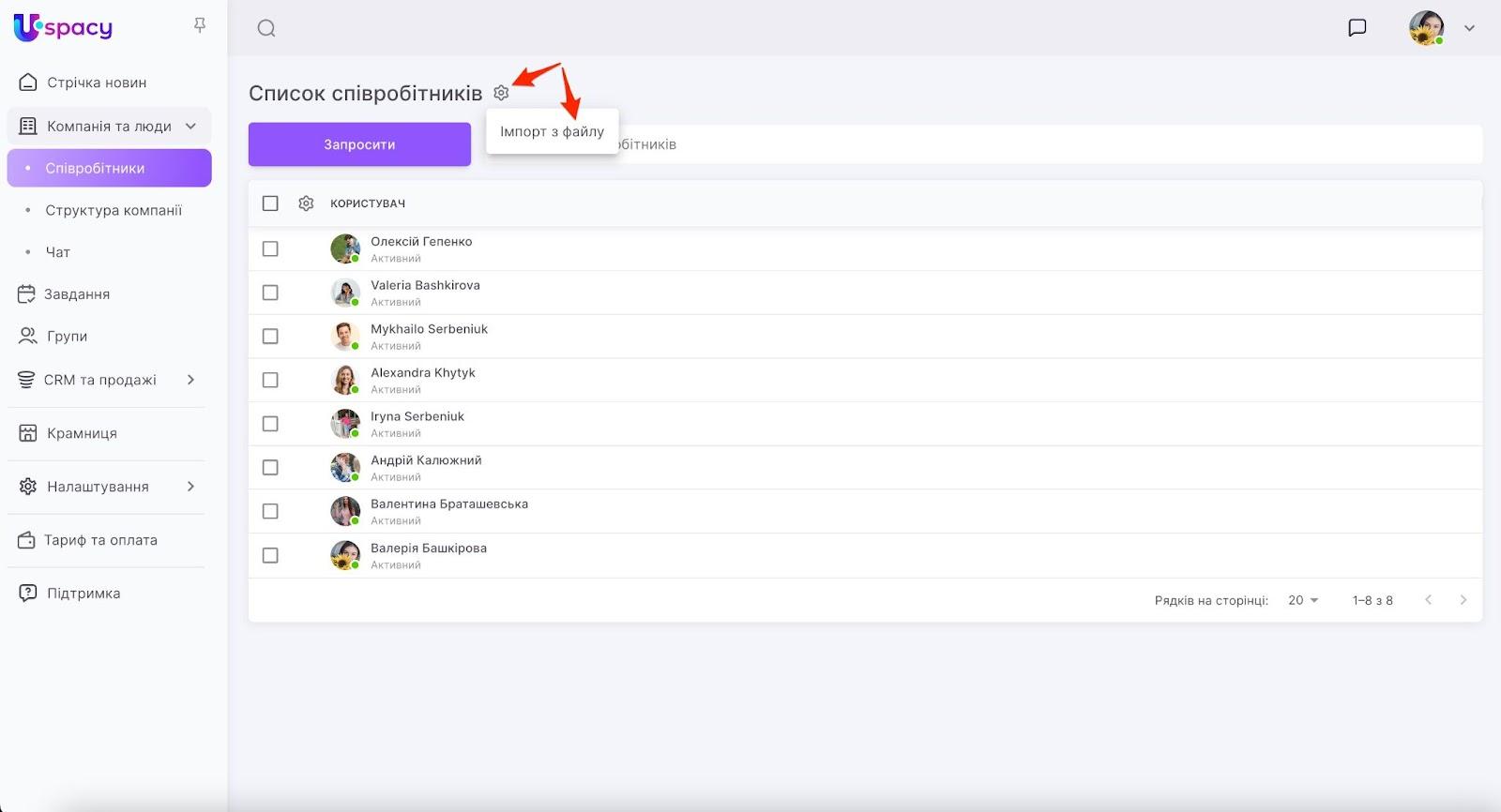The height and width of the screenshot is (812, 1501).
Task: Check the box for Mykhailo Serbeniuk
Action: [270, 337]
